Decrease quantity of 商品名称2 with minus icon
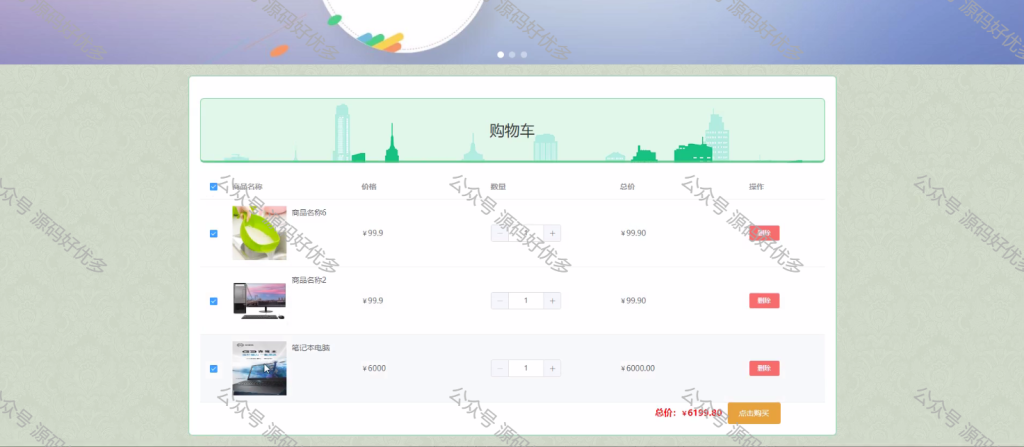 pyautogui.click(x=500, y=301)
